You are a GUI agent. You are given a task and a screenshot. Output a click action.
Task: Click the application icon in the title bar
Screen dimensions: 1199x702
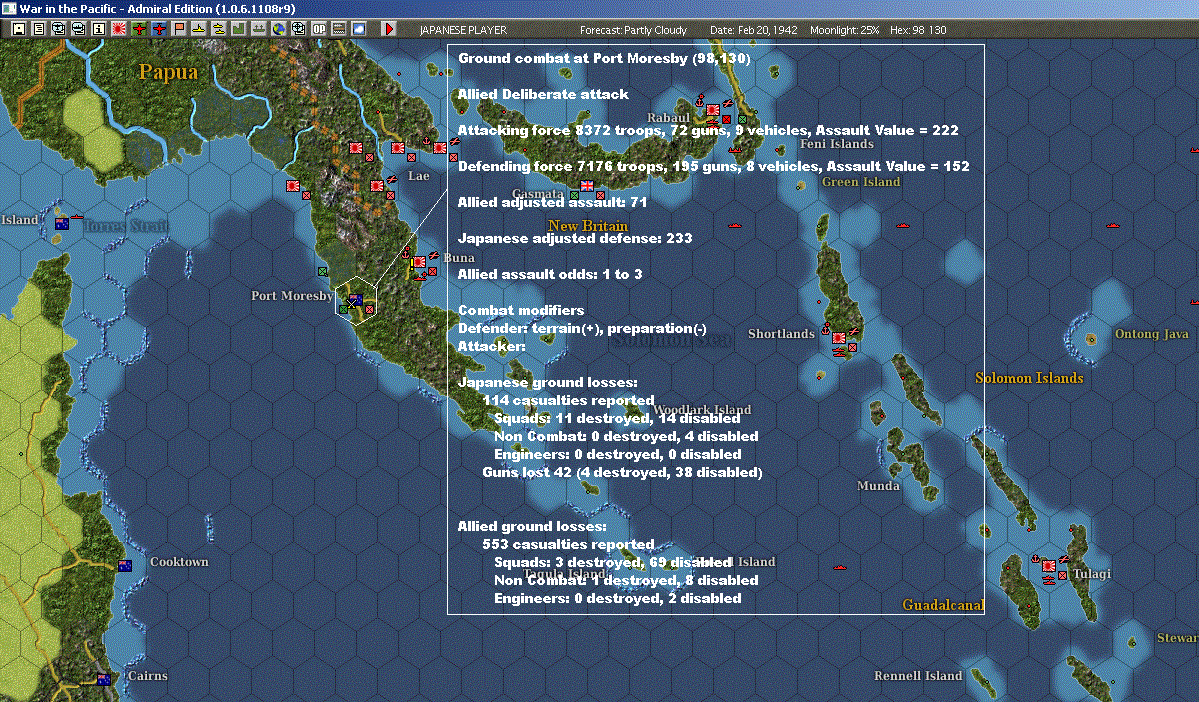tap(8, 8)
